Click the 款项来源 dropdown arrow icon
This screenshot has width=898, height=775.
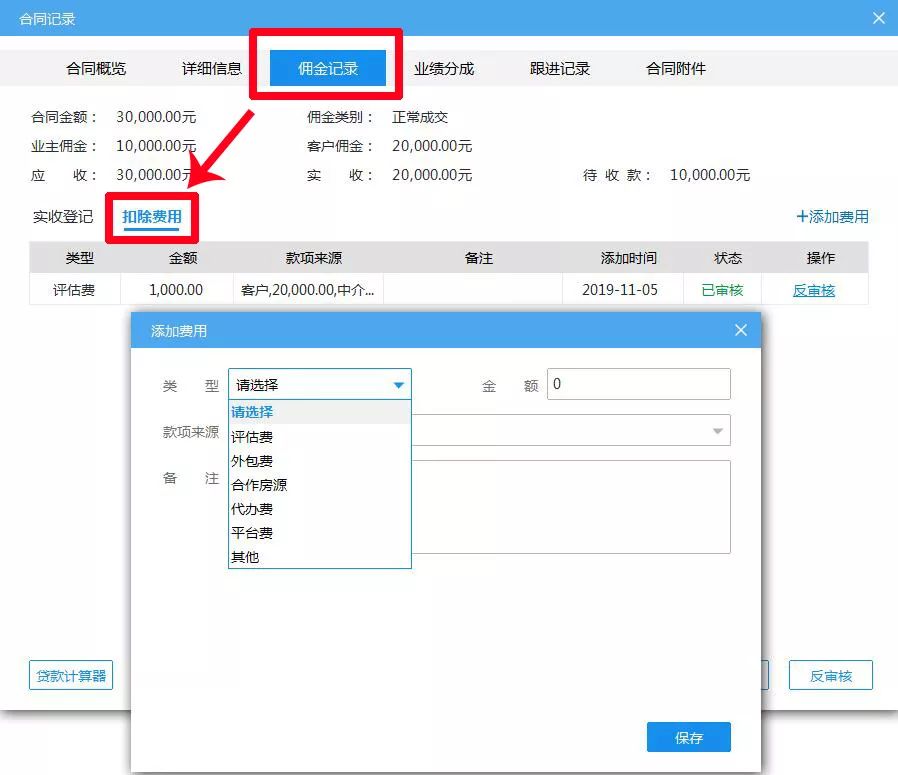coord(717,430)
